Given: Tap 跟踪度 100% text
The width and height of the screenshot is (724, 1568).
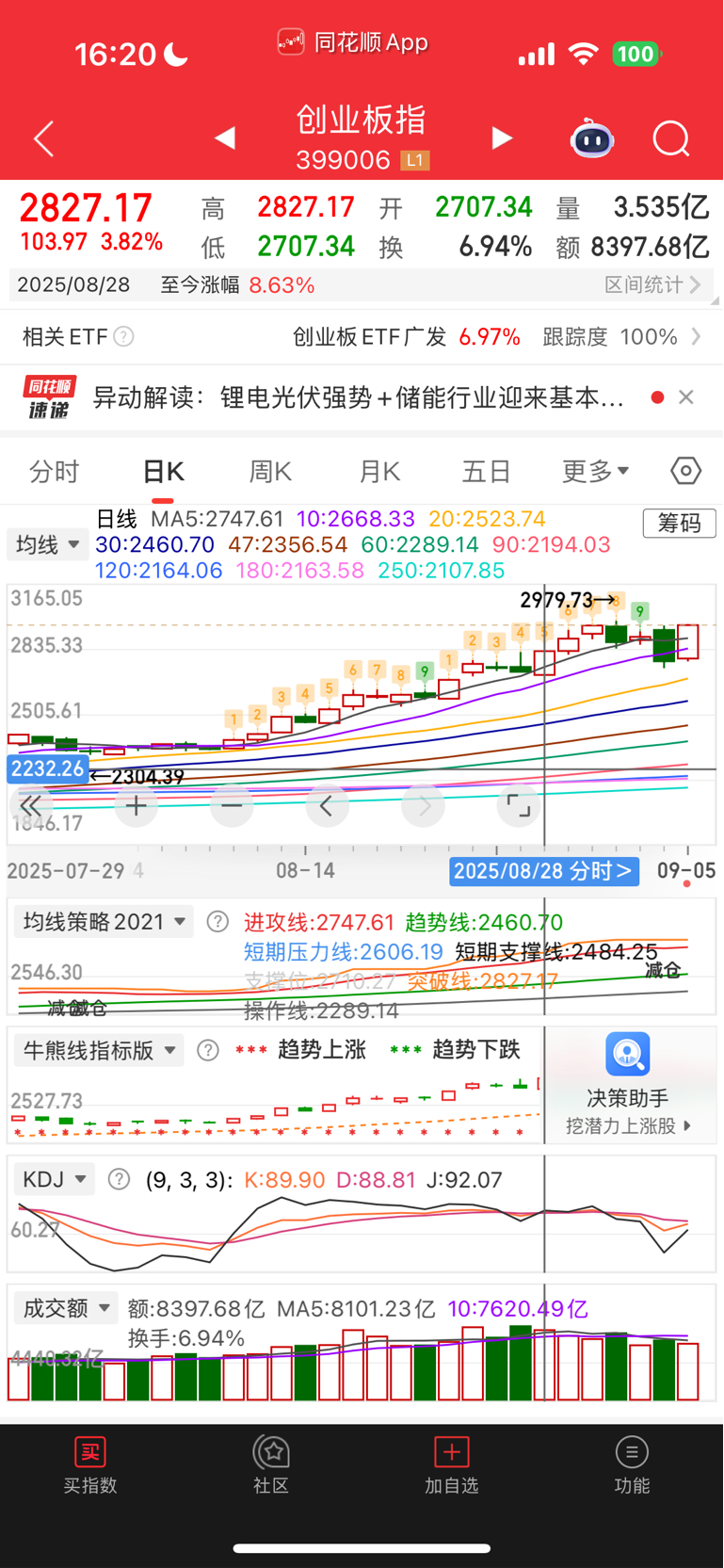Looking at the screenshot, I should (x=610, y=336).
